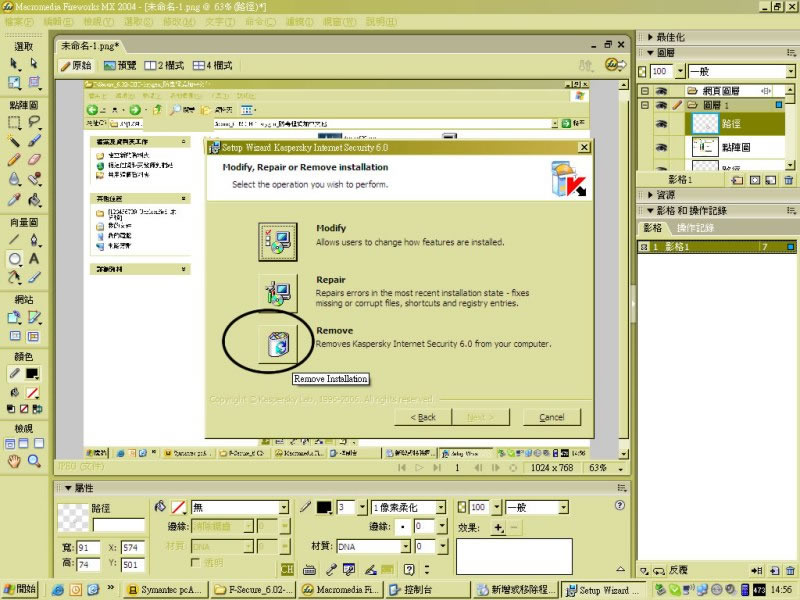800x600 pixels.
Task: Toggle visibility of 點陣圖 object
Action: [662, 147]
